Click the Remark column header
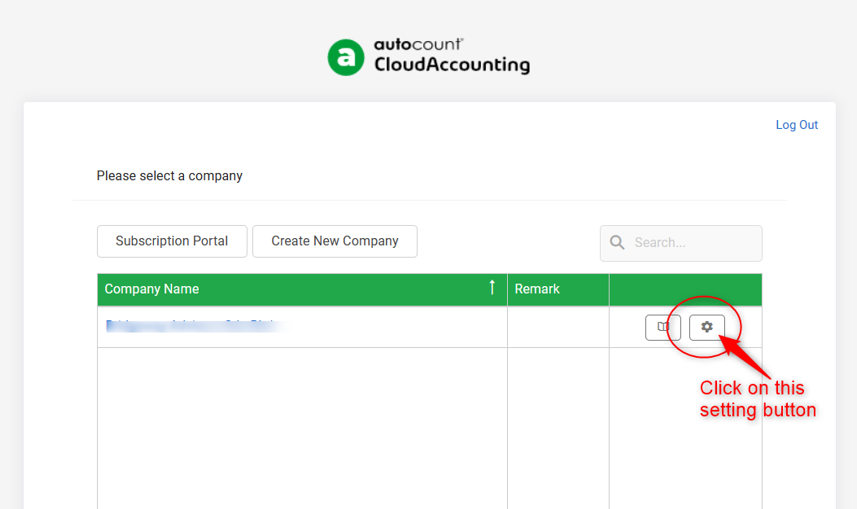857x509 pixels. (558, 289)
